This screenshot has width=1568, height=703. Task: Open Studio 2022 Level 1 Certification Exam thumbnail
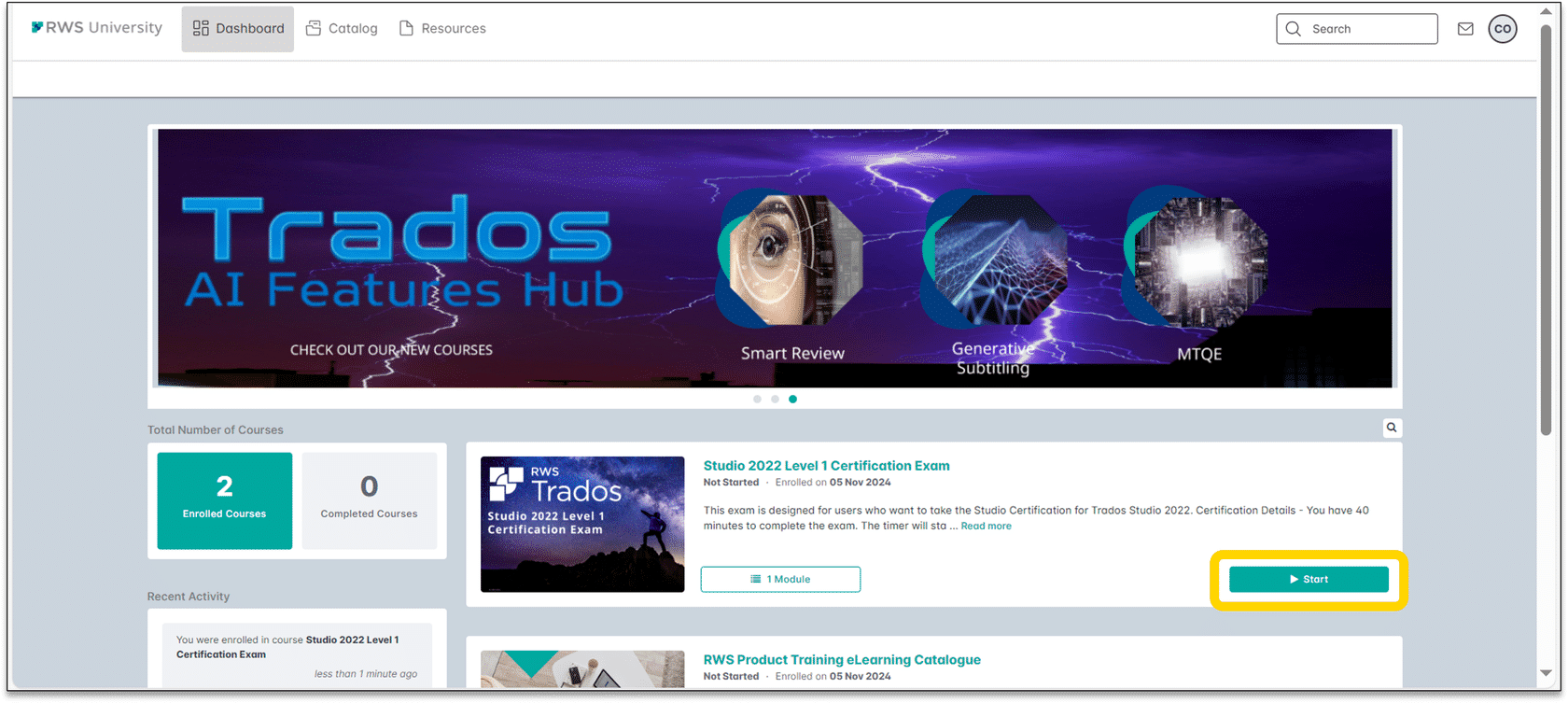(582, 524)
